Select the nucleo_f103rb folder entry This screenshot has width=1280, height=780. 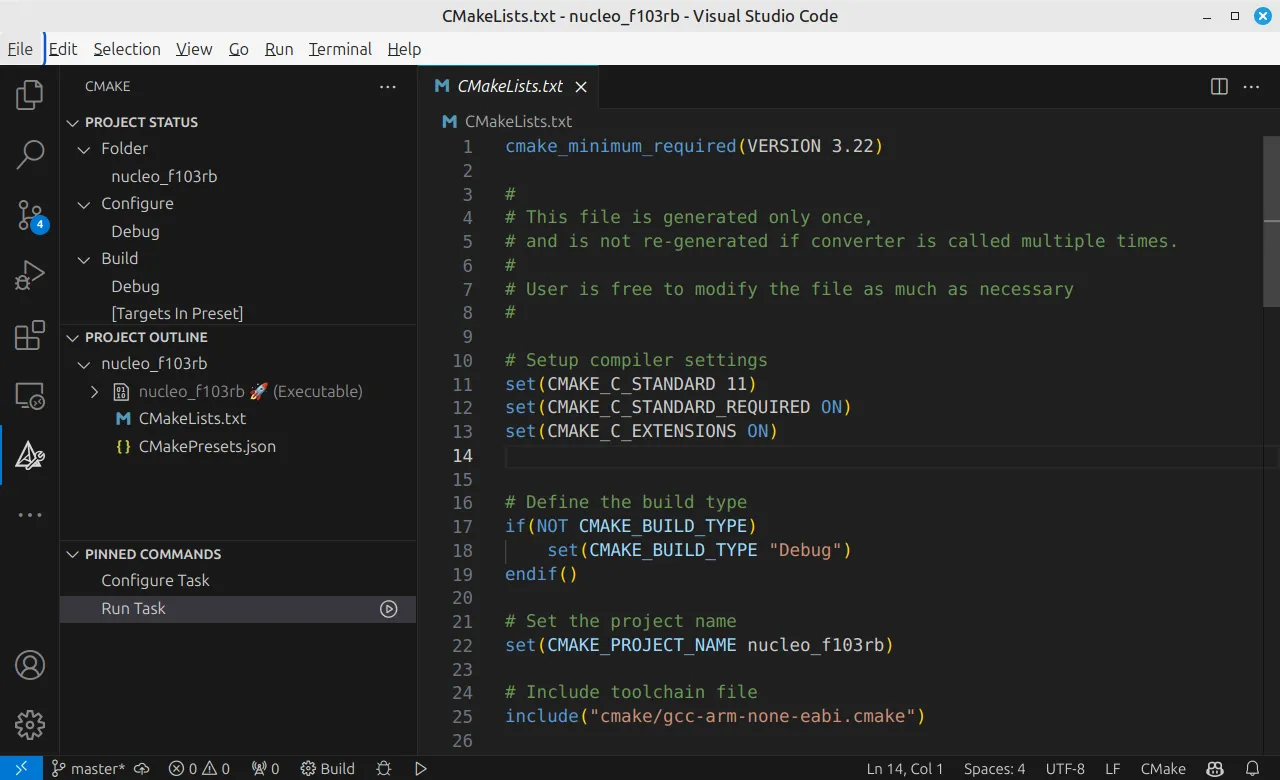(x=164, y=177)
